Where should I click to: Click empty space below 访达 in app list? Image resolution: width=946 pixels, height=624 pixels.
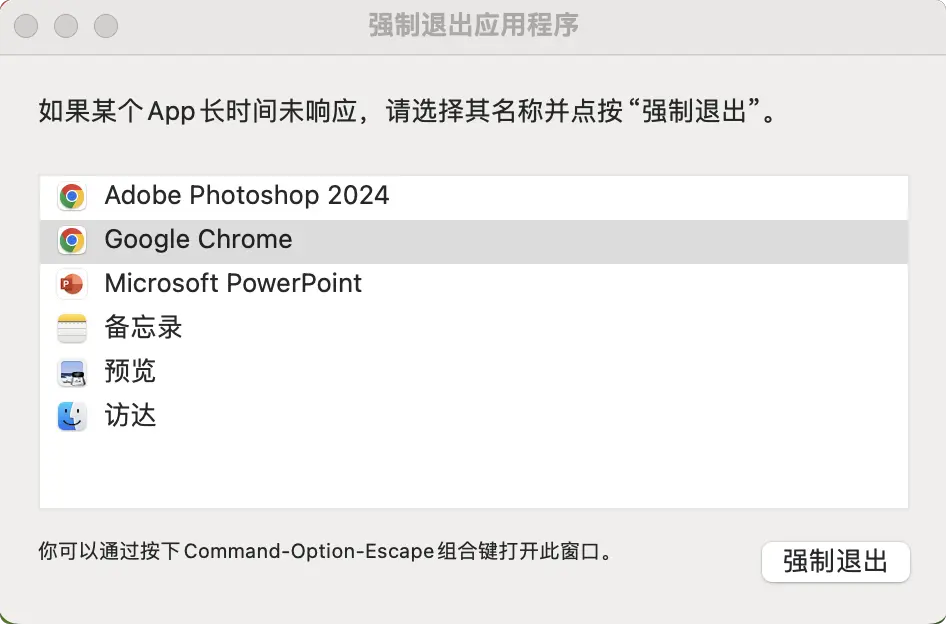coord(473,470)
